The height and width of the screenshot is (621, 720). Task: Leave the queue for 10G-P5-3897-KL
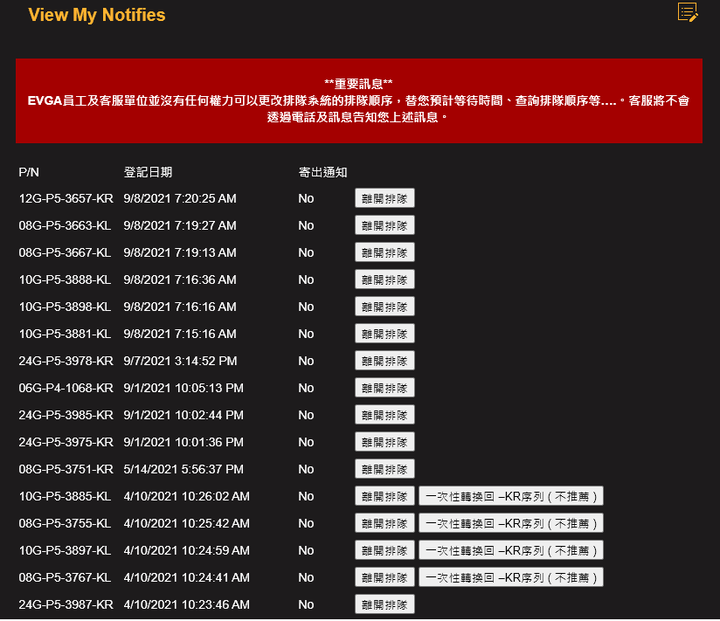coord(385,551)
